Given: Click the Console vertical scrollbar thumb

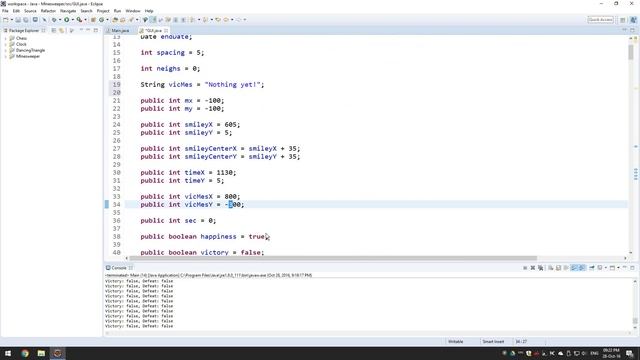Looking at the screenshot, I should click(x=635, y=321).
